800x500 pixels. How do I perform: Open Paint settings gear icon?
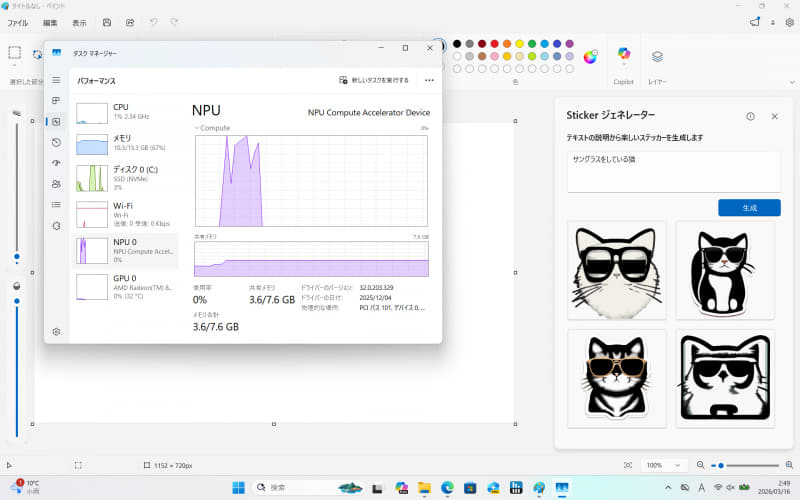789,22
